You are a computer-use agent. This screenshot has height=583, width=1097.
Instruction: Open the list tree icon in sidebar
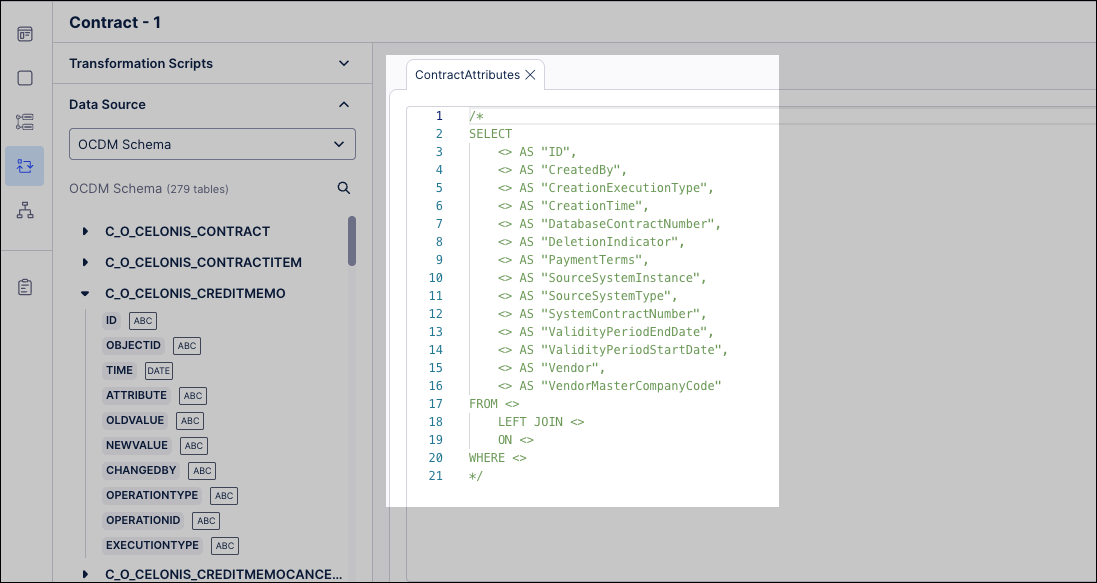25,122
